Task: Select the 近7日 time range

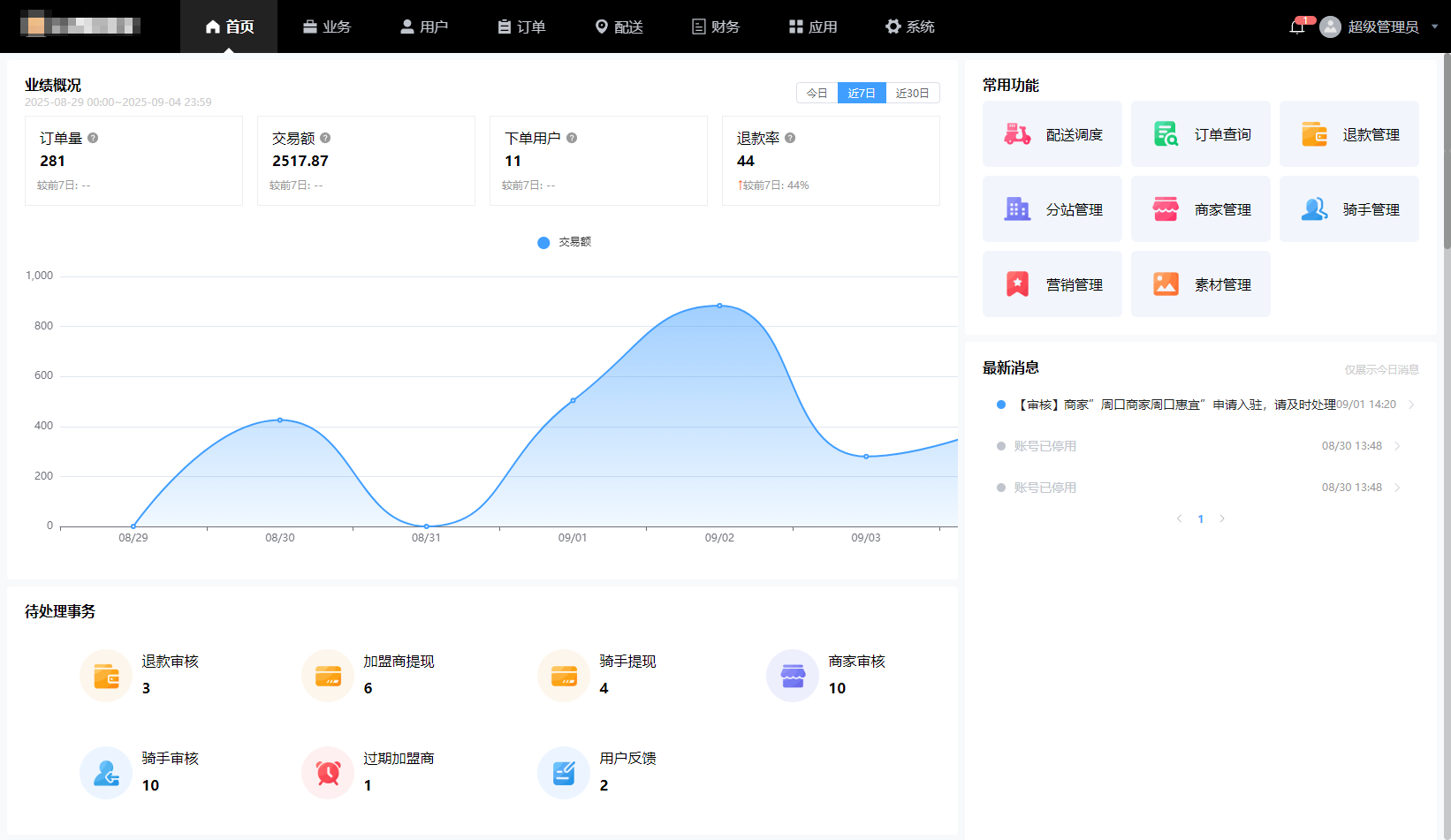Action: pos(862,93)
